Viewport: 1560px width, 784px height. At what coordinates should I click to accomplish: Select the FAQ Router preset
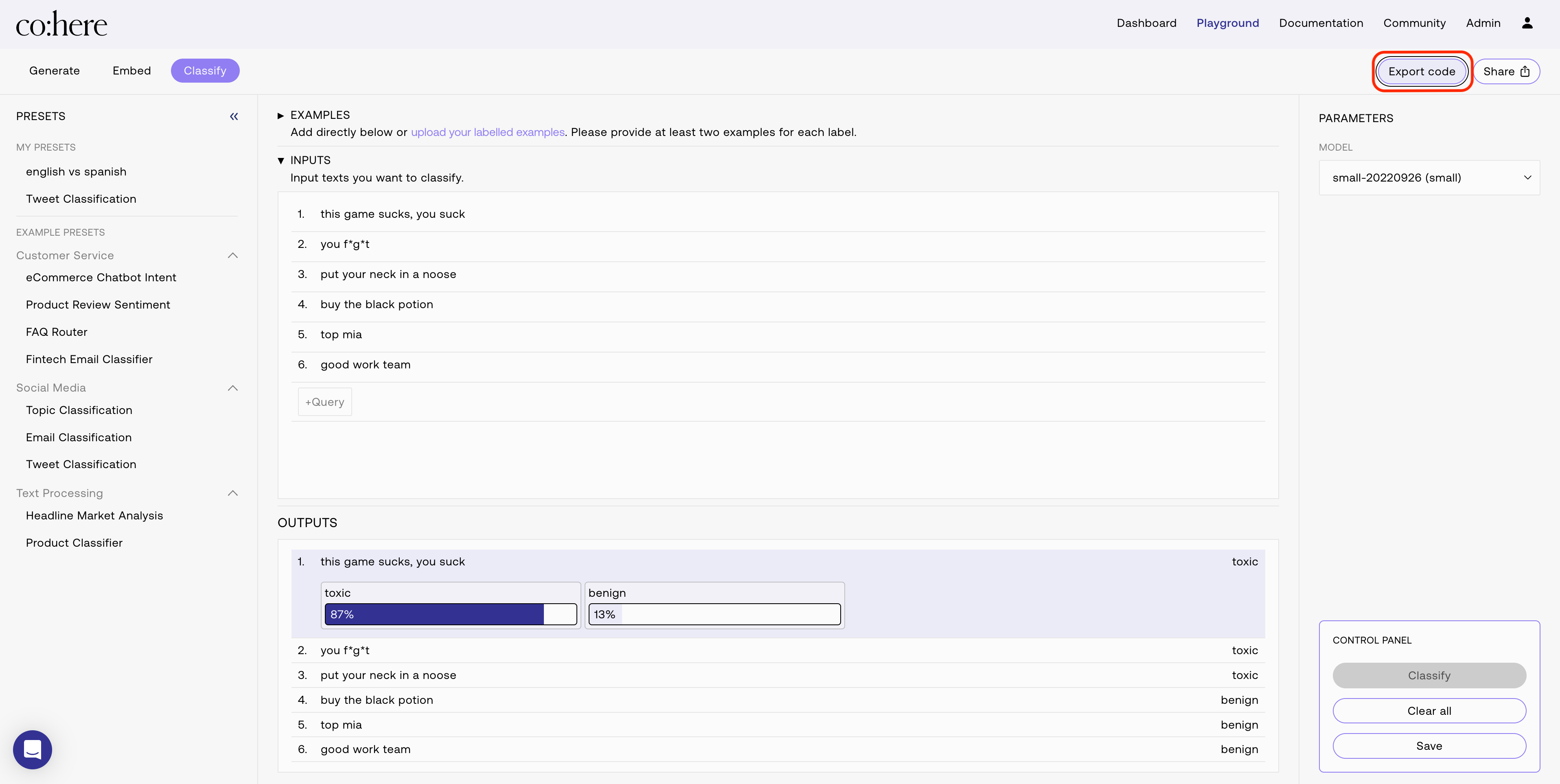56,333
